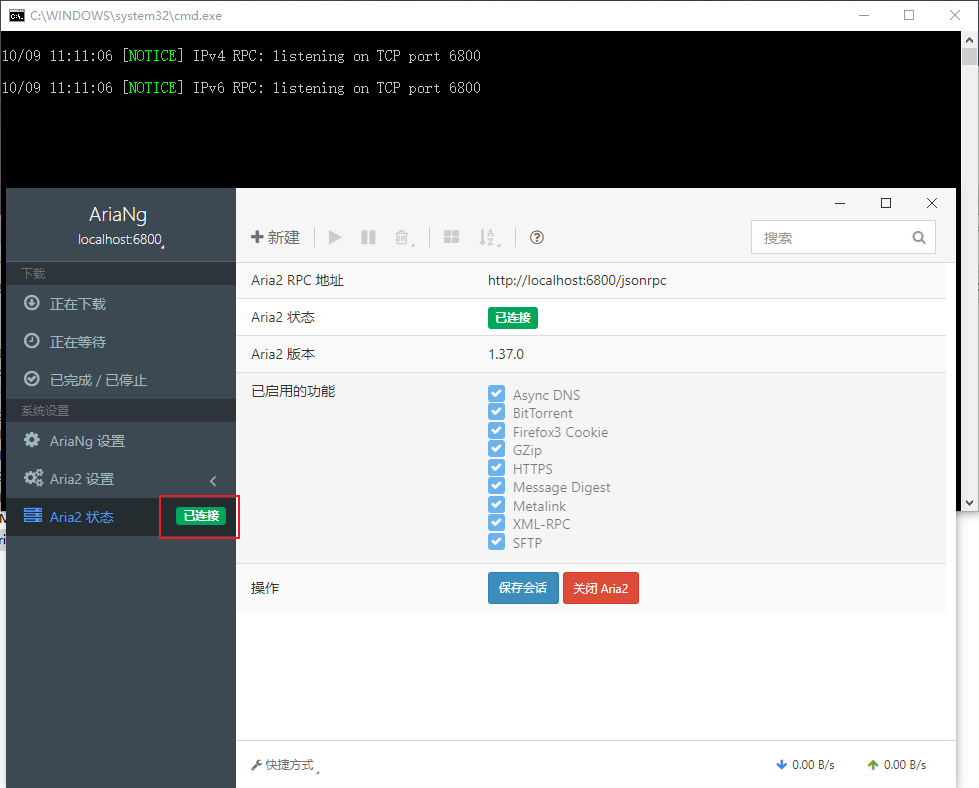Click the AriaNg title in sidebar
Image resolution: width=979 pixels, height=788 pixels.
(118, 215)
